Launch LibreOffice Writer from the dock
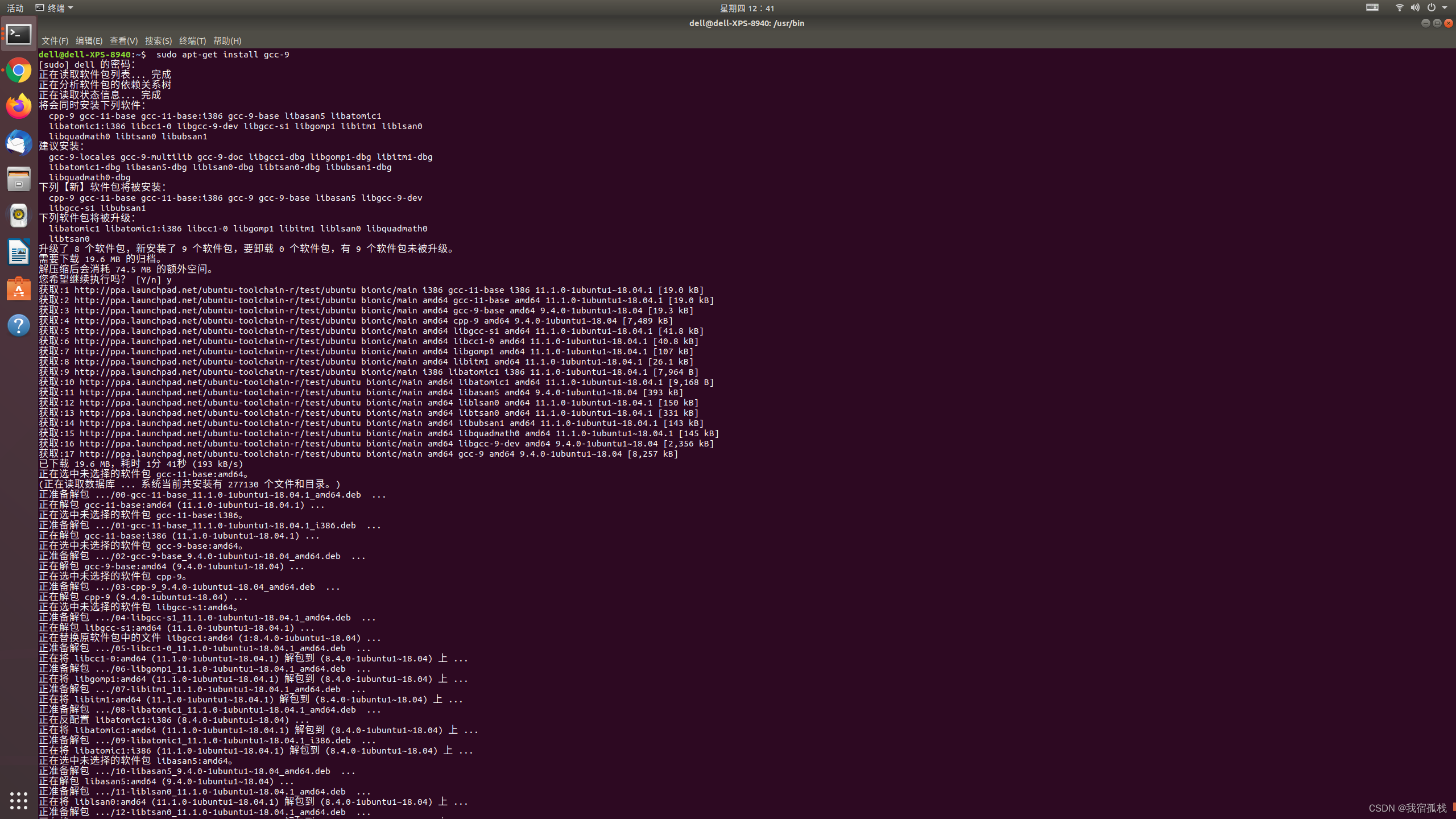The width and height of the screenshot is (1456, 819). coord(19,252)
